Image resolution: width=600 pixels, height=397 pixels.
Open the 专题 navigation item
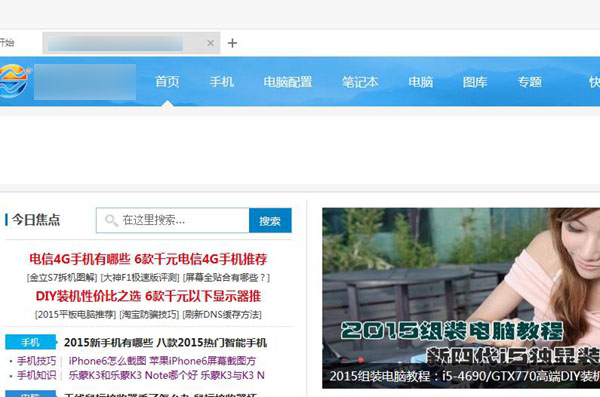pos(530,82)
